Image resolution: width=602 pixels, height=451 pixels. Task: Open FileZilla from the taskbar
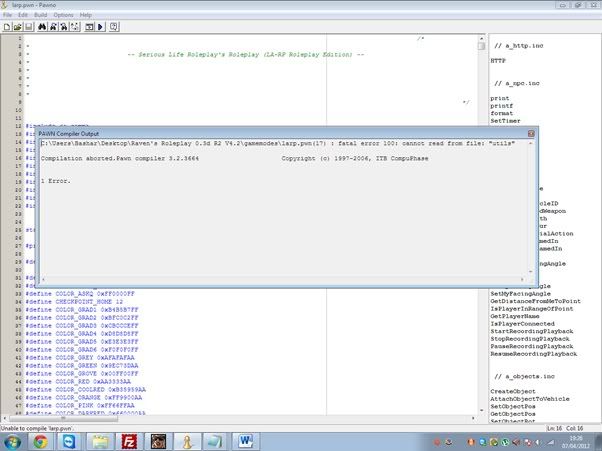pos(129,442)
